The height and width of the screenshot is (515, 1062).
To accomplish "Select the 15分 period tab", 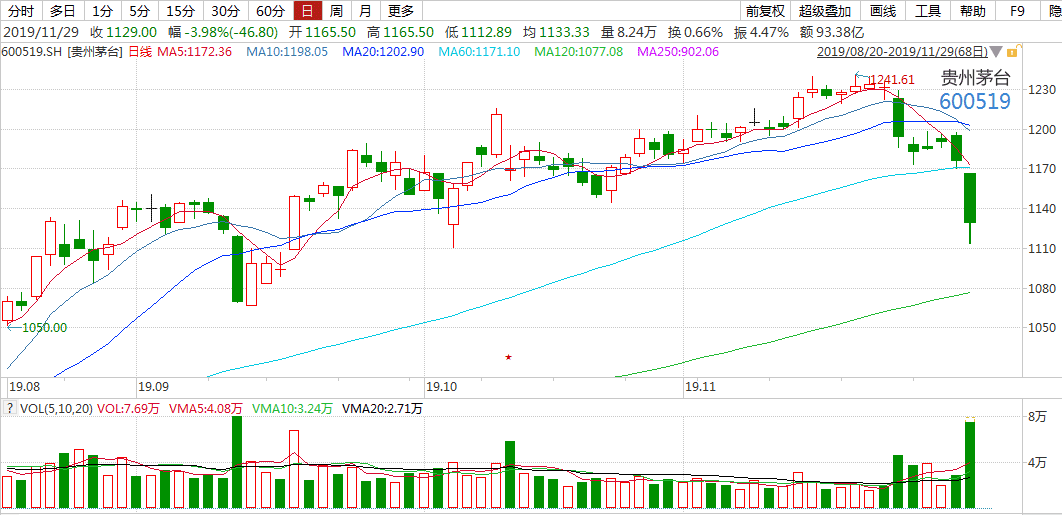I will (x=180, y=10).
